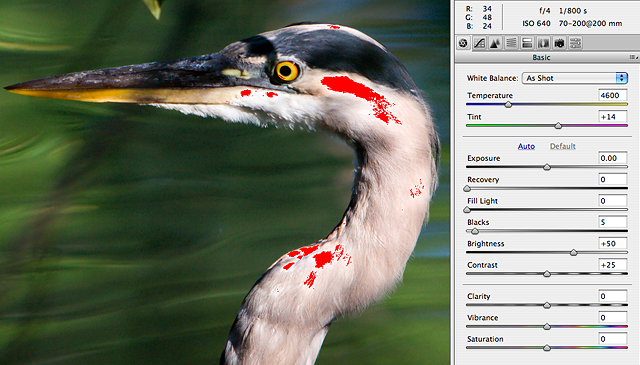Click the Brightness slider handle
Viewport: 640px width, 365px height.
coord(573,253)
